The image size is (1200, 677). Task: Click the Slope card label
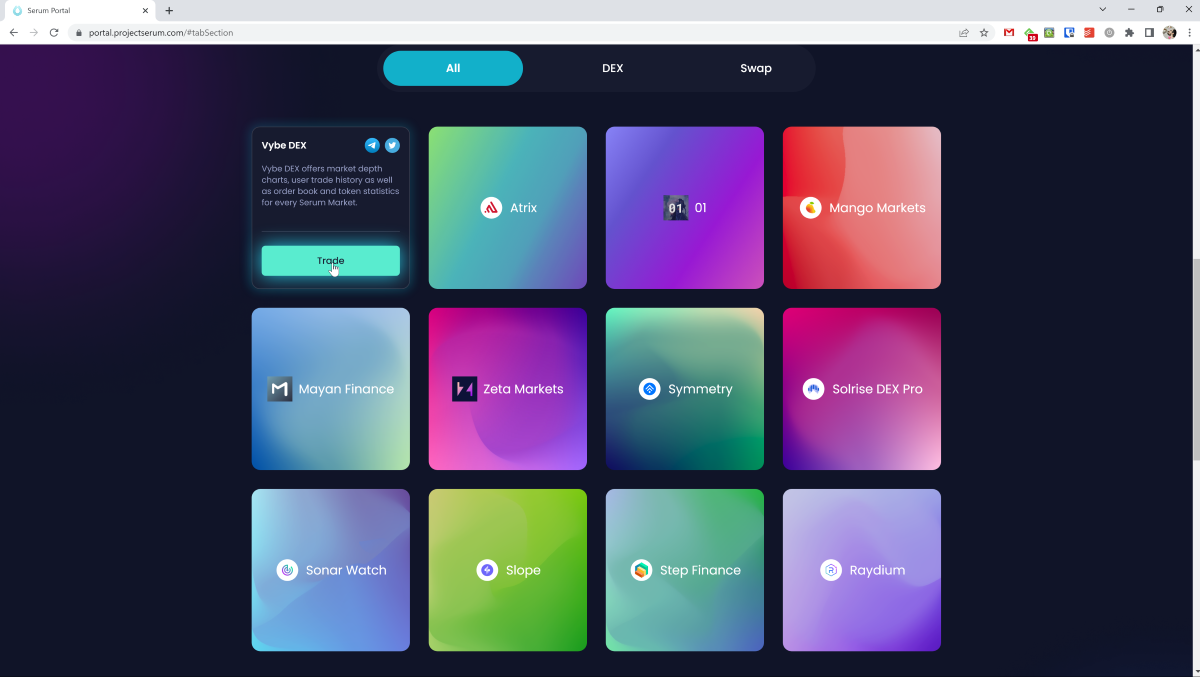[x=523, y=570]
